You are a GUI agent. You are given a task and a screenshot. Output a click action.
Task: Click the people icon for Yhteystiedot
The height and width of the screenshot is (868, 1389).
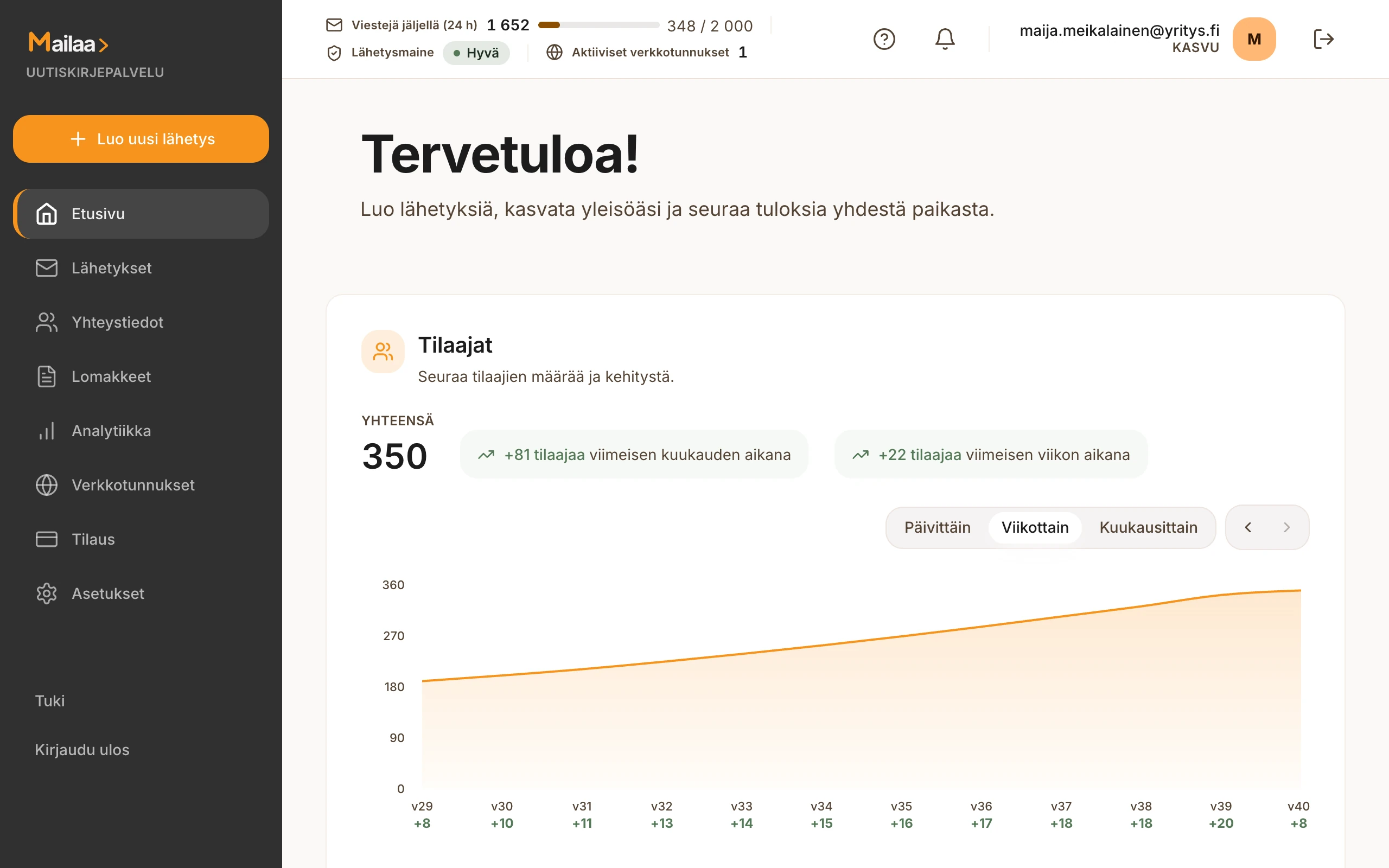pyautogui.click(x=47, y=322)
